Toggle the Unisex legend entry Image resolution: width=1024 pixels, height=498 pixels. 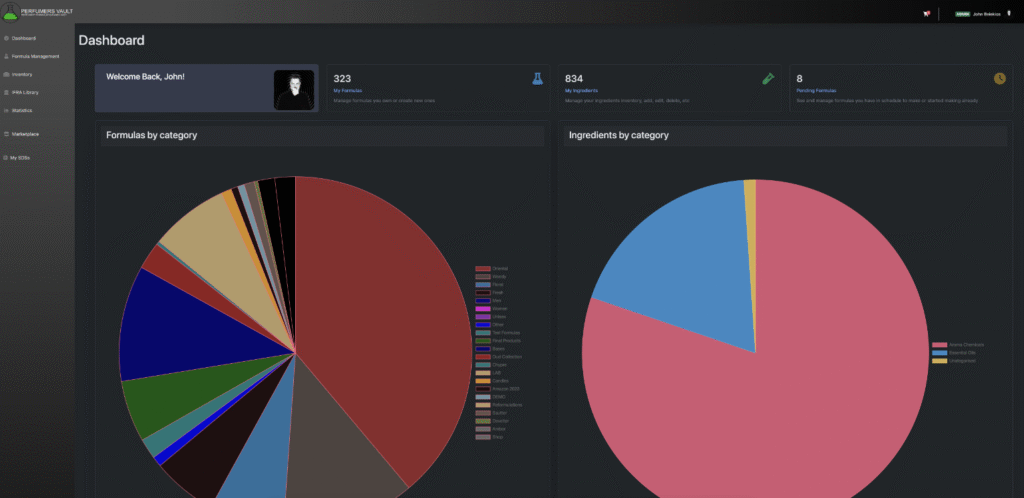click(490, 317)
